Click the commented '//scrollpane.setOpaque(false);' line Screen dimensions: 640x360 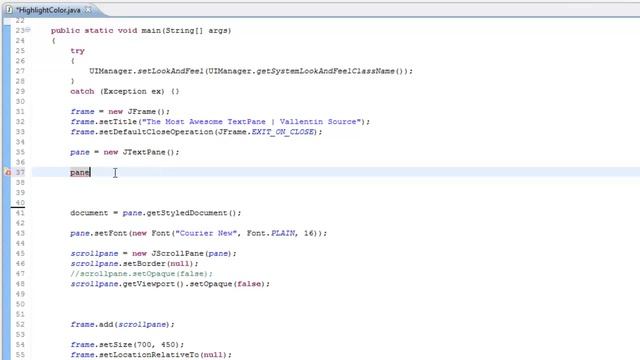[141, 273]
